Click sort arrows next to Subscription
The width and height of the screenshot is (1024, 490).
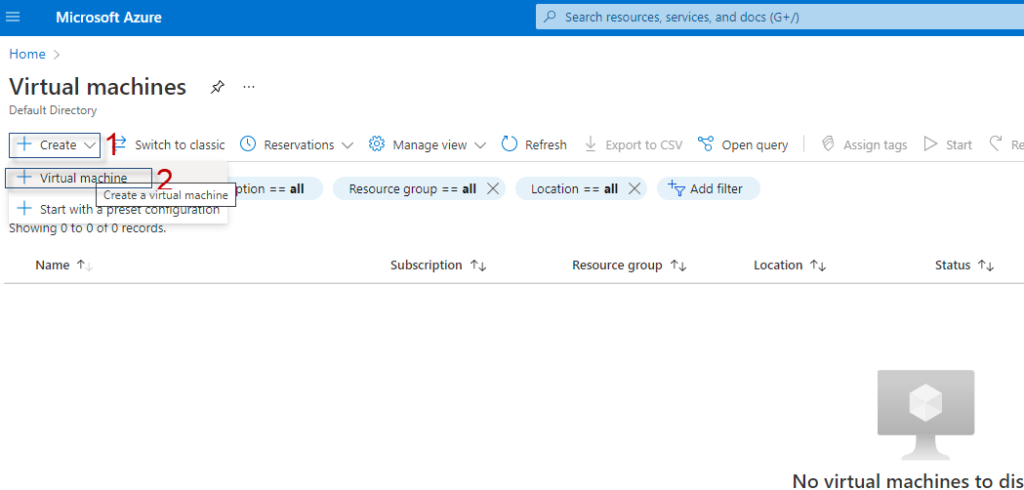tap(479, 265)
